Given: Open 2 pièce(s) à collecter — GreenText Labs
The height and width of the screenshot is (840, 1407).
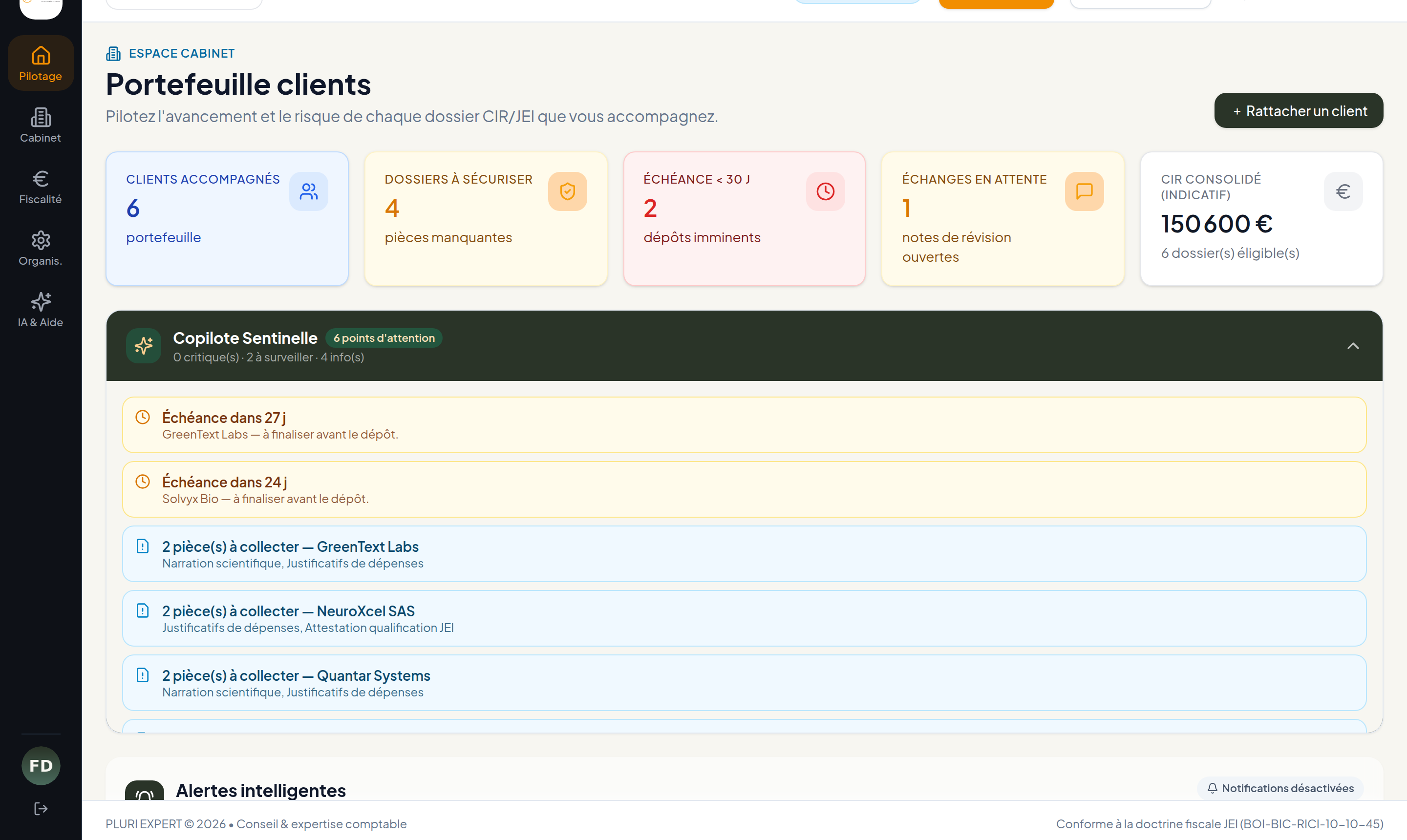Looking at the screenshot, I should (x=744, y=554).
